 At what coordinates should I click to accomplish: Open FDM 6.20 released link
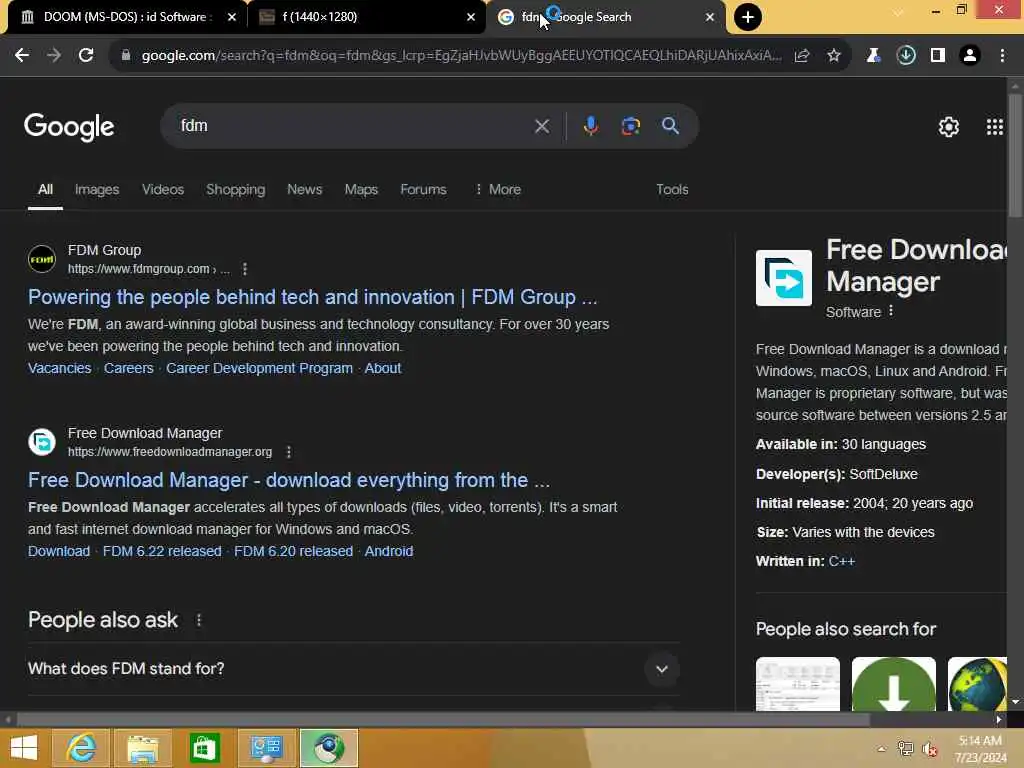pos(293,551)
